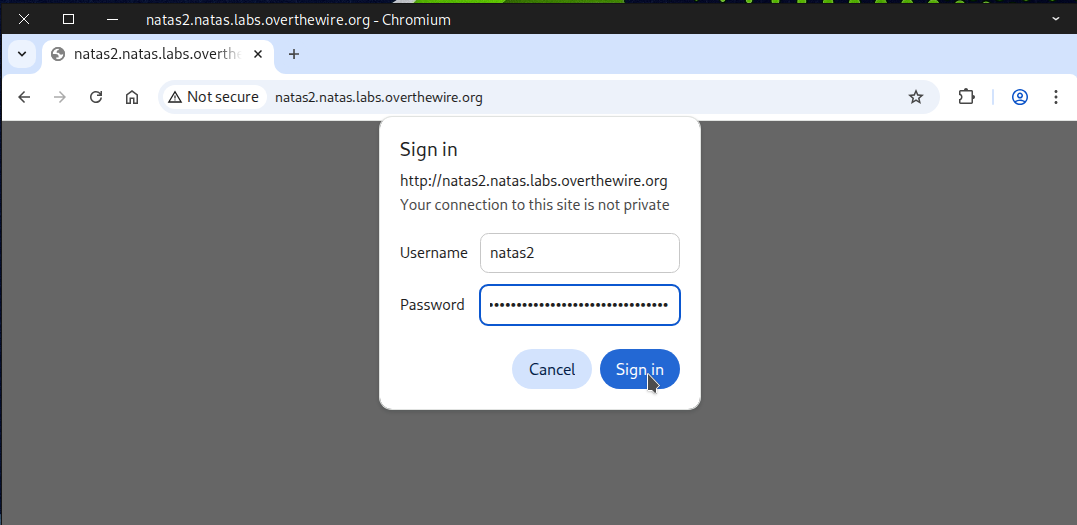Focus the Username input field

pyautogui.click(x=579, y=253)
